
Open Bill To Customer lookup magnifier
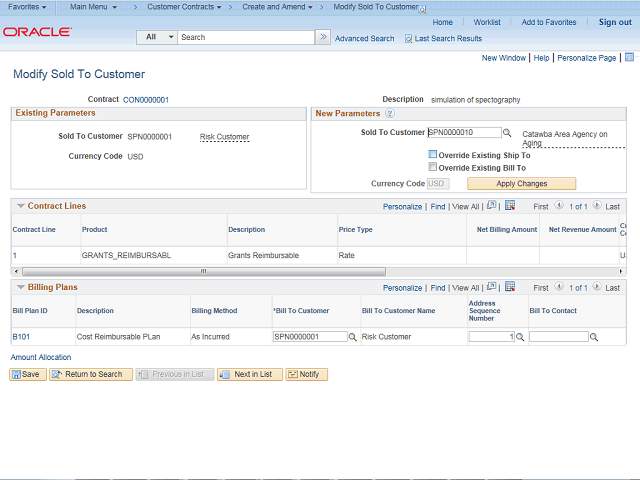353,337
